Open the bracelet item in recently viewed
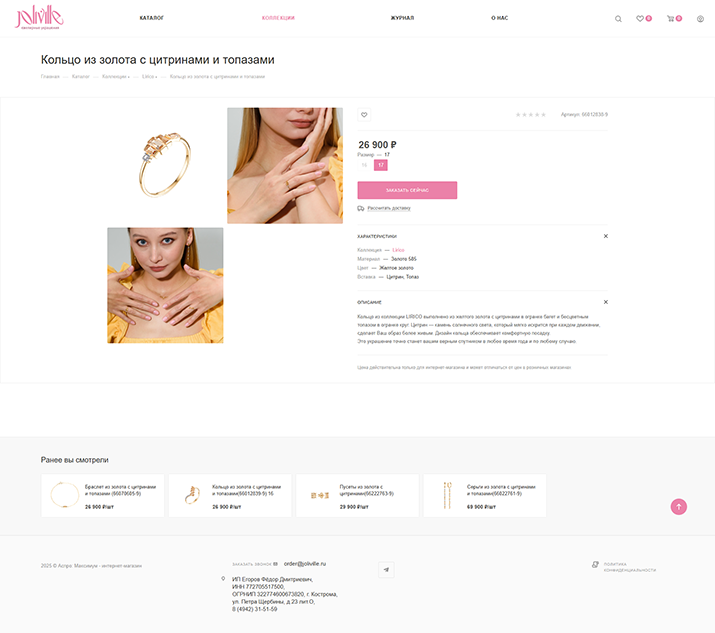The image size is (715, 633). click(103, 496)
